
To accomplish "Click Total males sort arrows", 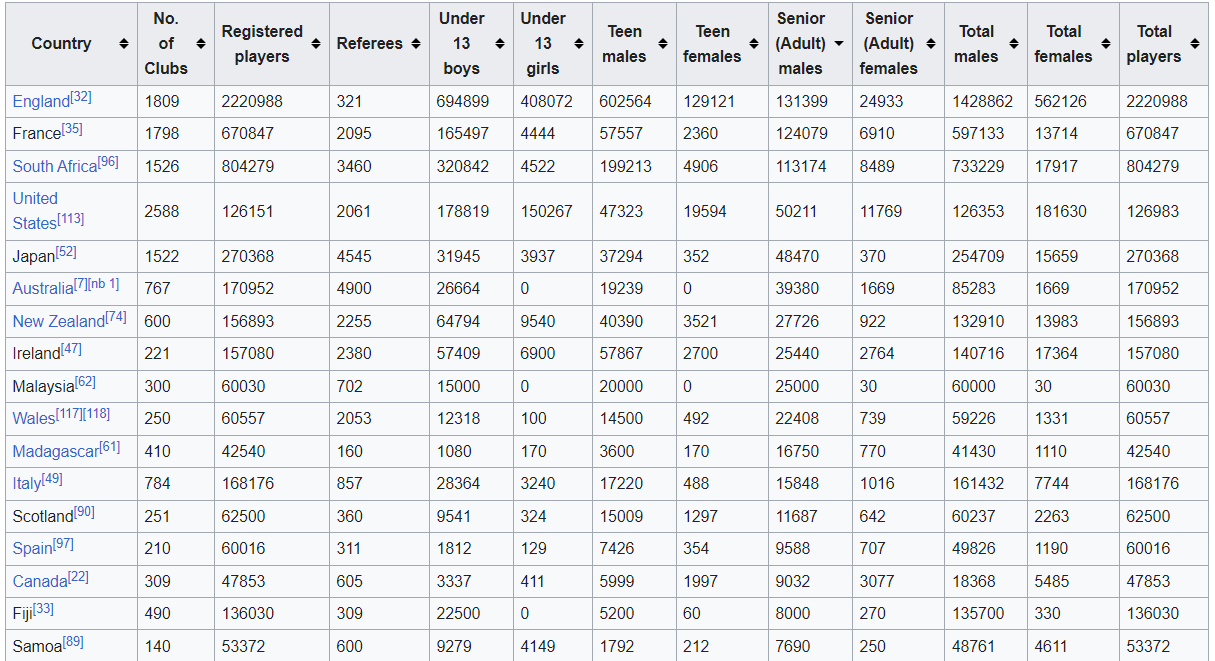I will tap(1014, 44).
